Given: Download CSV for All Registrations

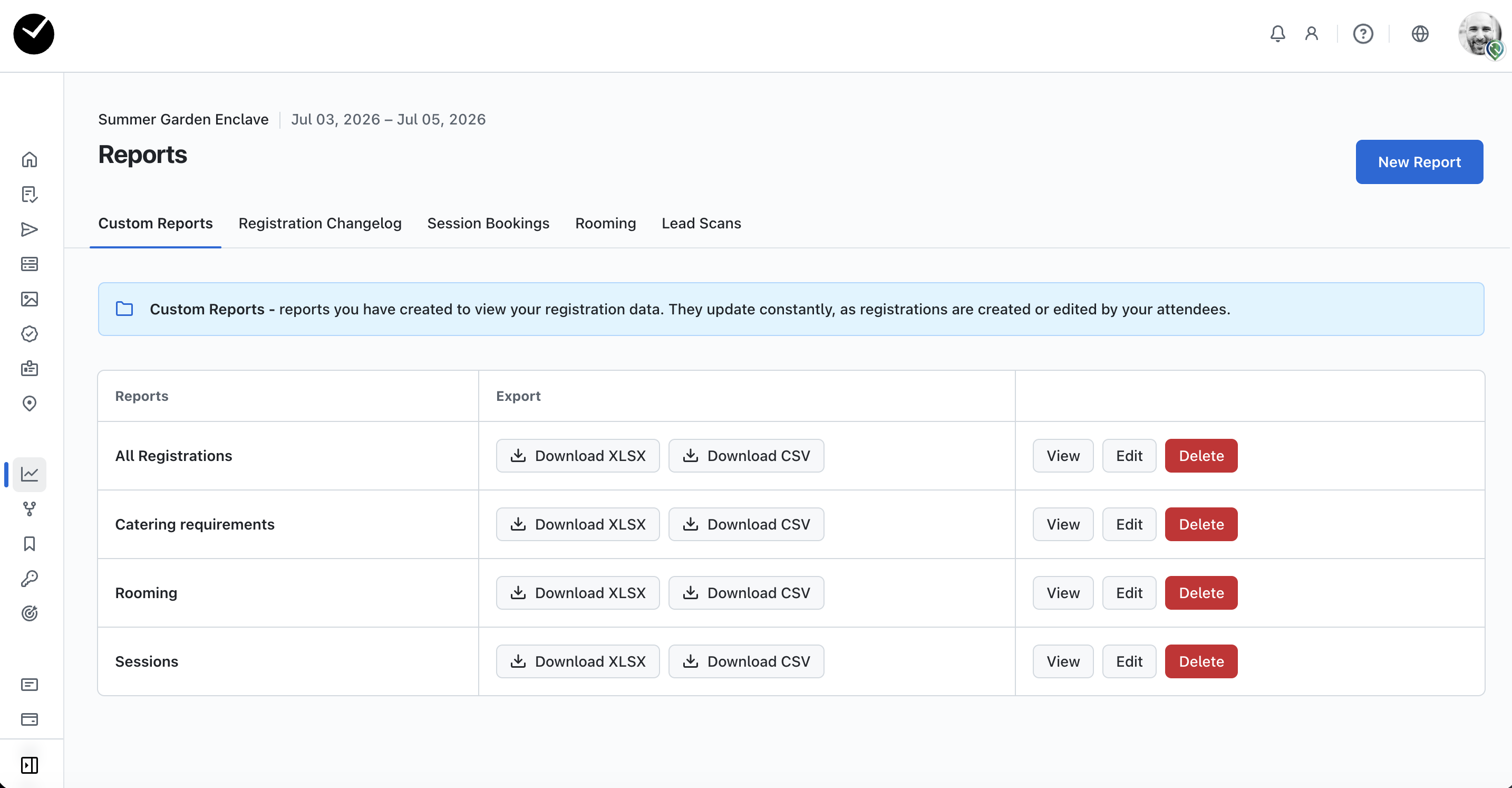Looking at the screenshot, I should (x=745, y=456).
